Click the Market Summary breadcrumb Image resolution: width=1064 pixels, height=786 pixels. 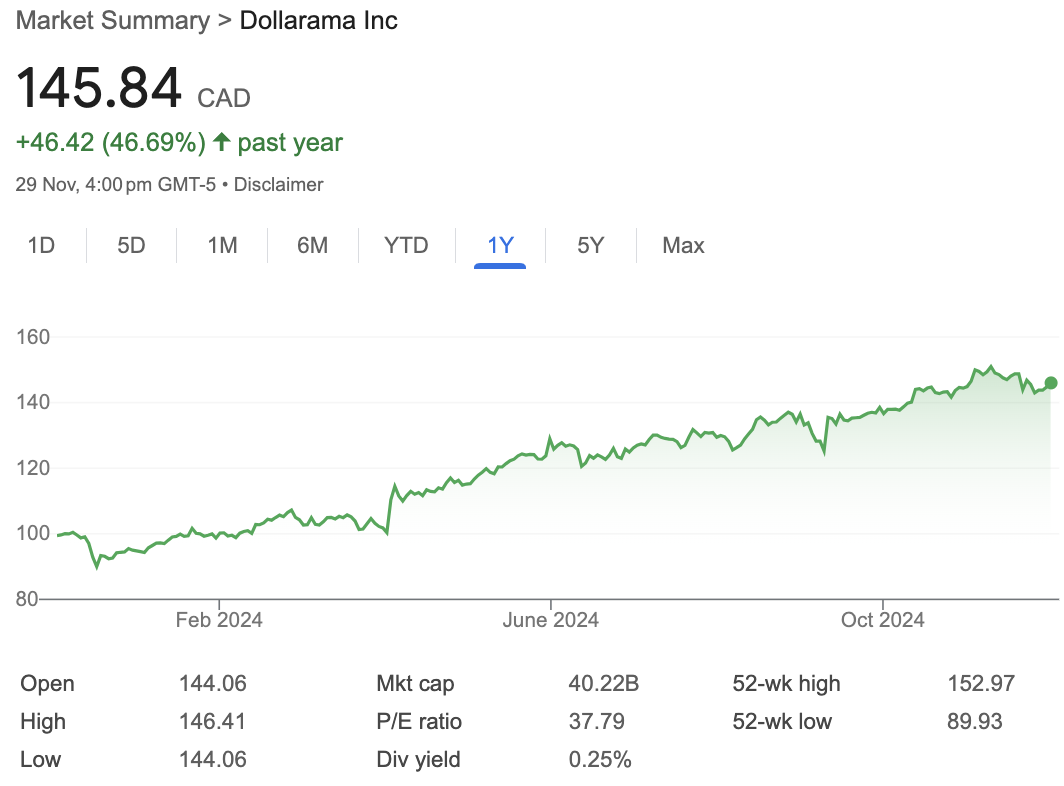(112, 20)
